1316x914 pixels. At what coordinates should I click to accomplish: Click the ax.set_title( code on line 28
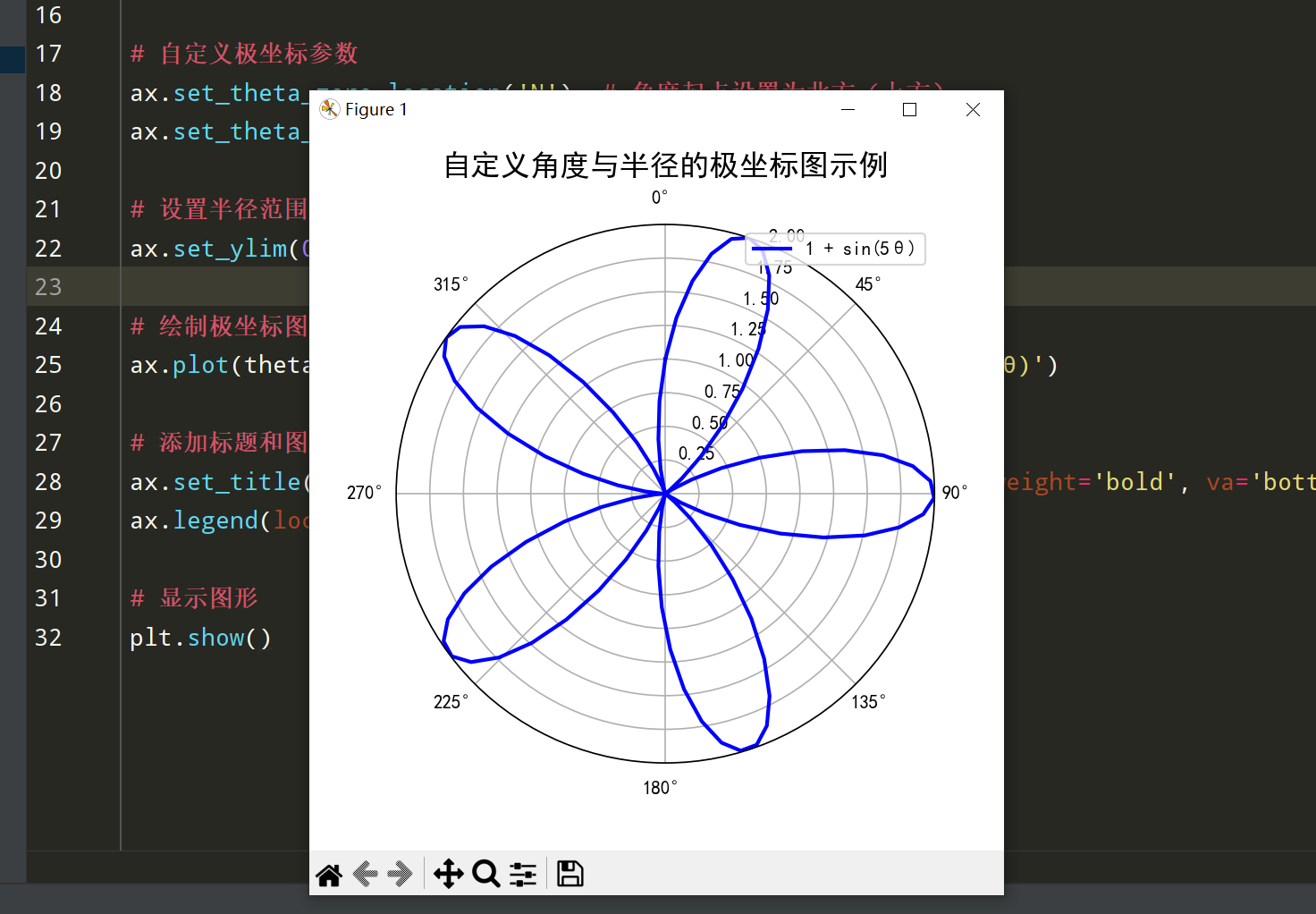[219, 482]
